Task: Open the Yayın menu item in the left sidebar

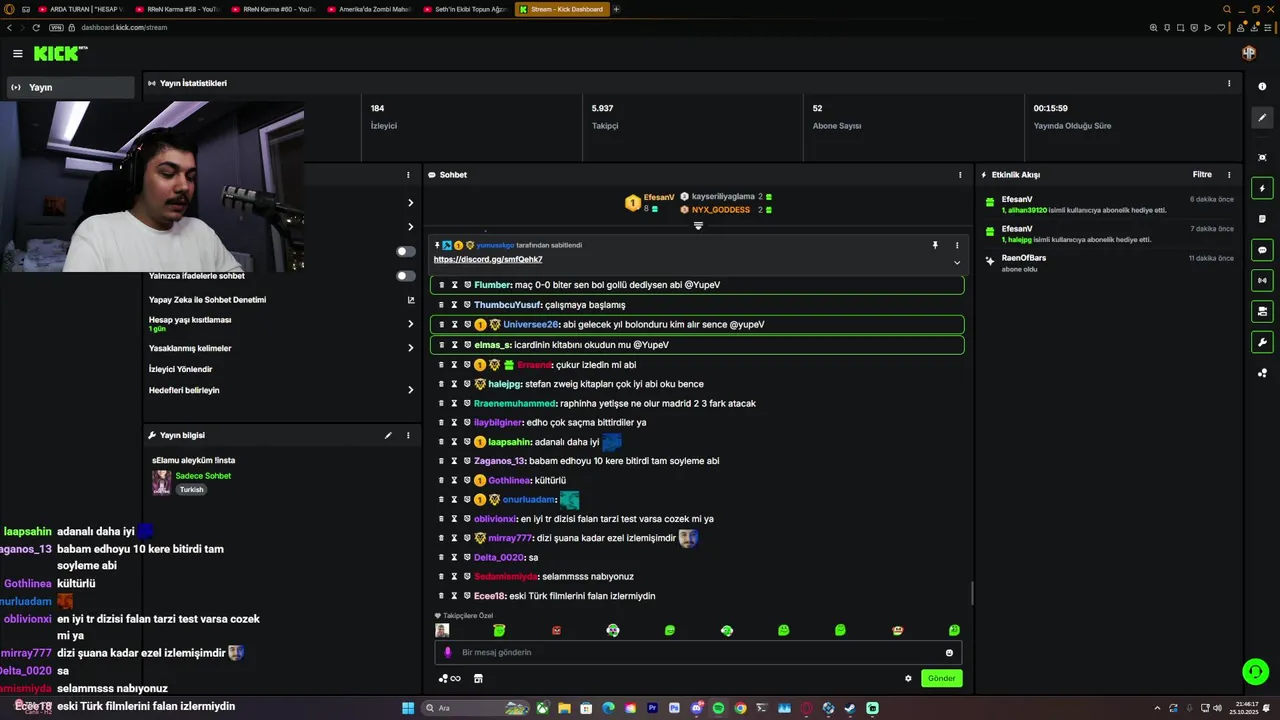Action: (x=70, y=87)
